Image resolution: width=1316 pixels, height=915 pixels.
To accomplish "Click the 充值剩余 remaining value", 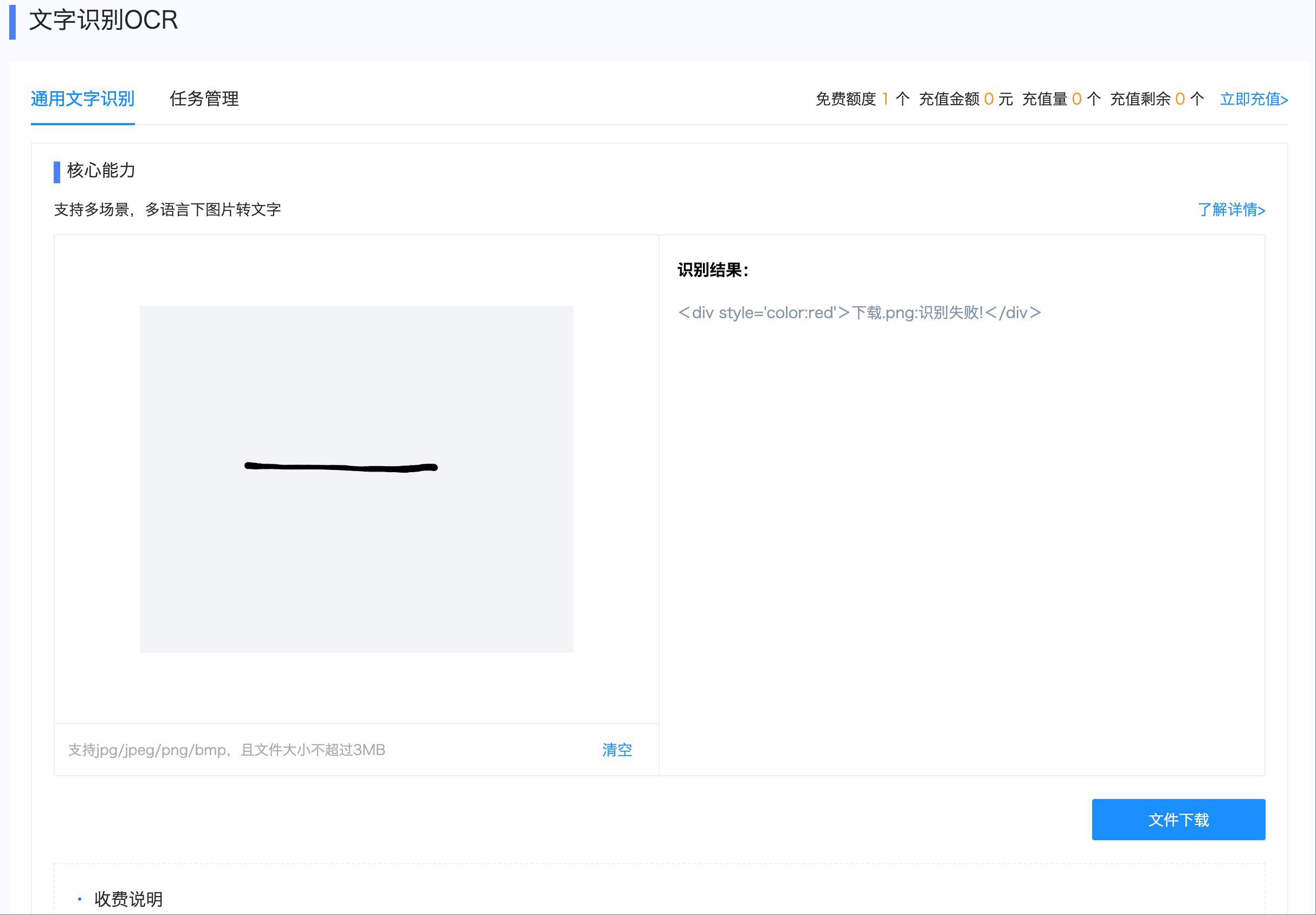I will pos(1179,99).
